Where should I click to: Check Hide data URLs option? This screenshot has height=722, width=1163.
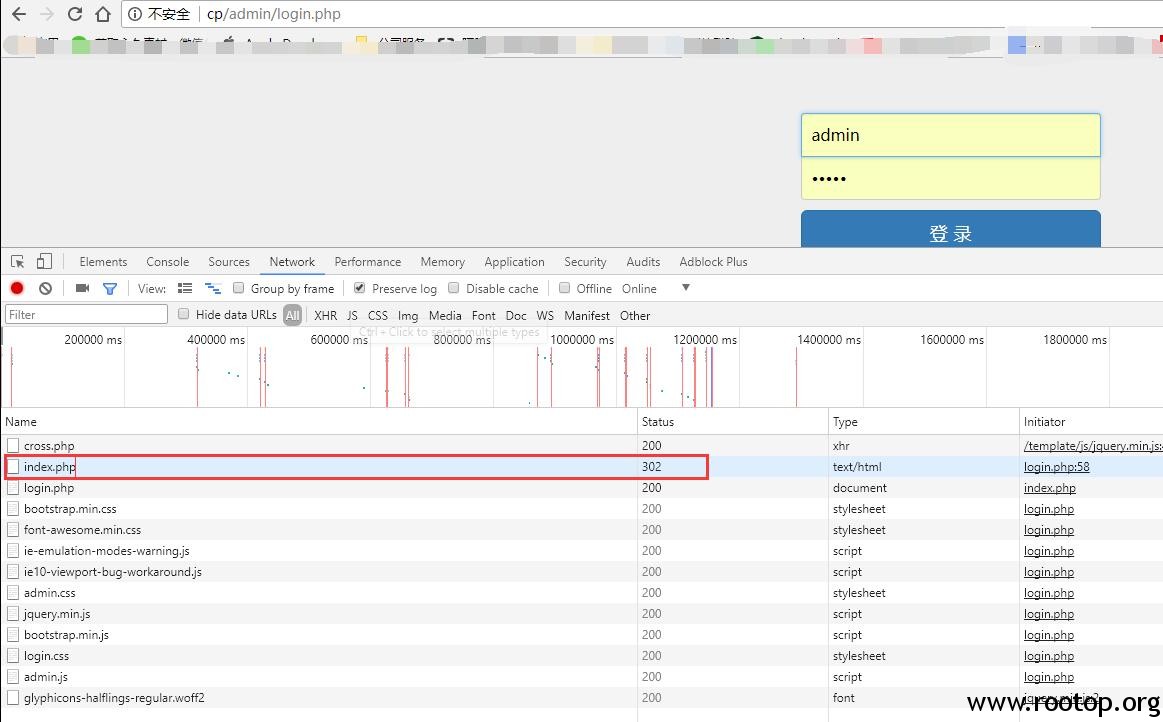pos(183,315)
